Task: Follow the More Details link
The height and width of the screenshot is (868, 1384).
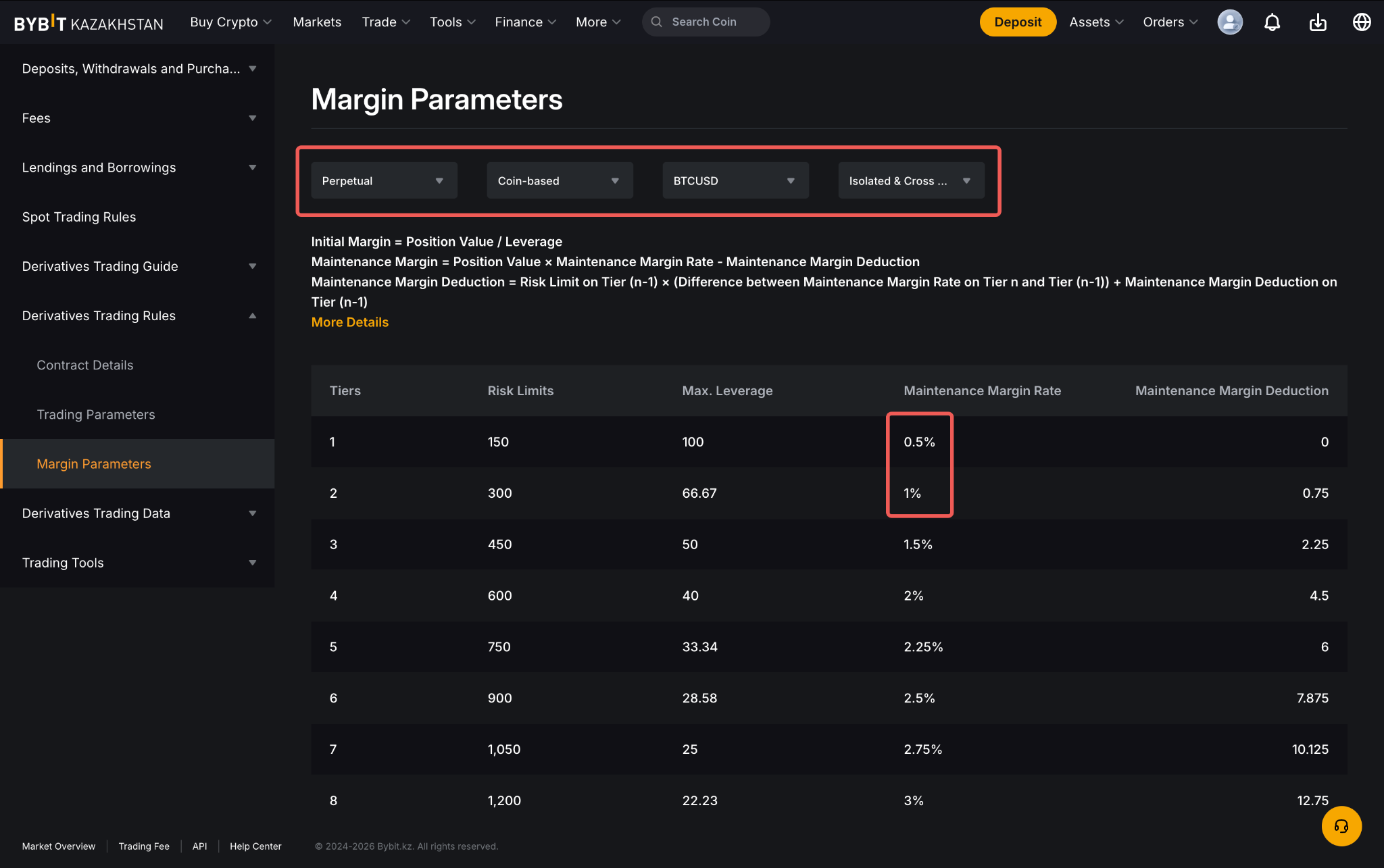Action: pyautogui.click(x=349, y=322)
